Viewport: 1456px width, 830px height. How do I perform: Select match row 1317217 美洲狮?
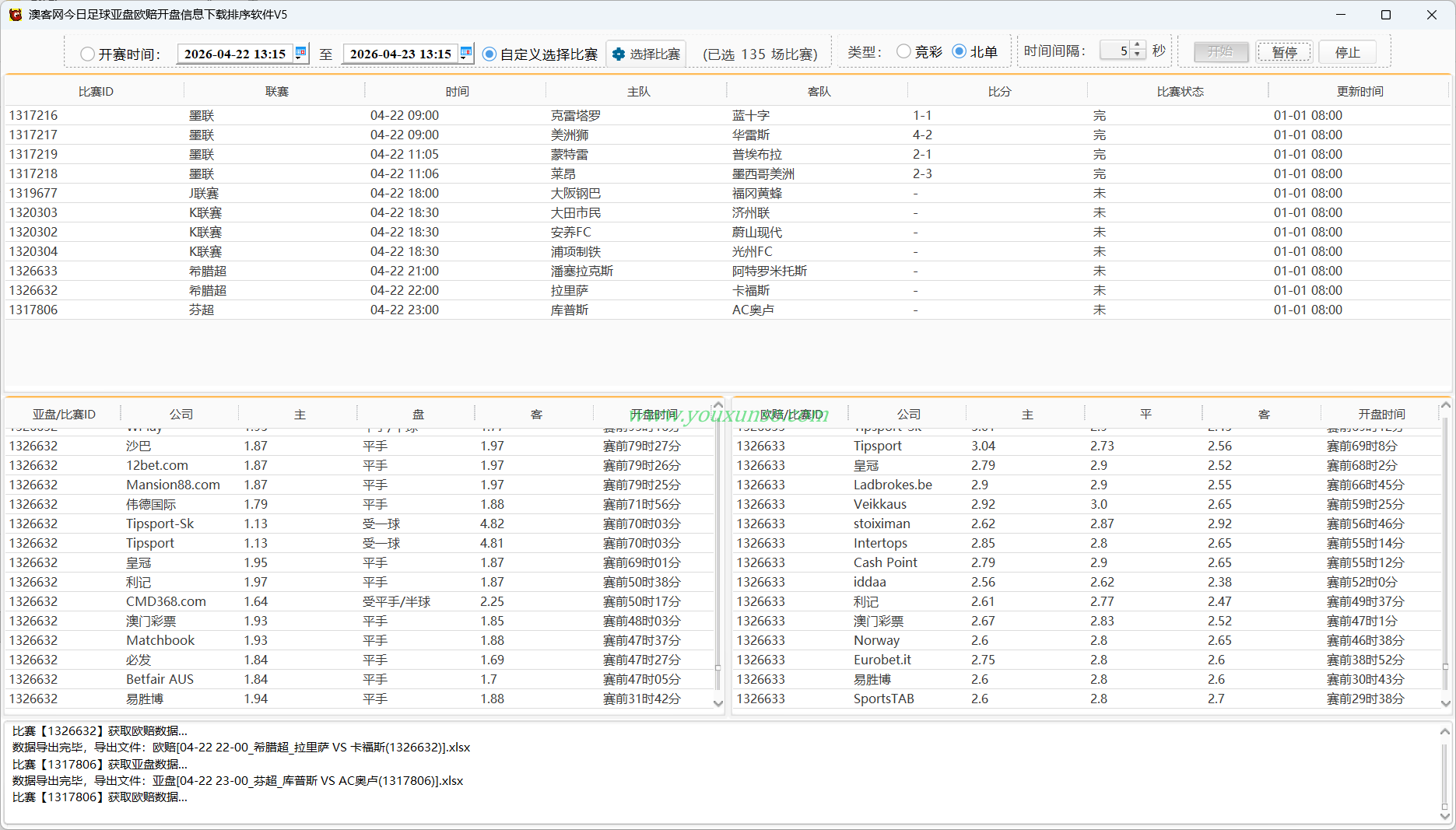pyautogui.click(x=728, y=135)
